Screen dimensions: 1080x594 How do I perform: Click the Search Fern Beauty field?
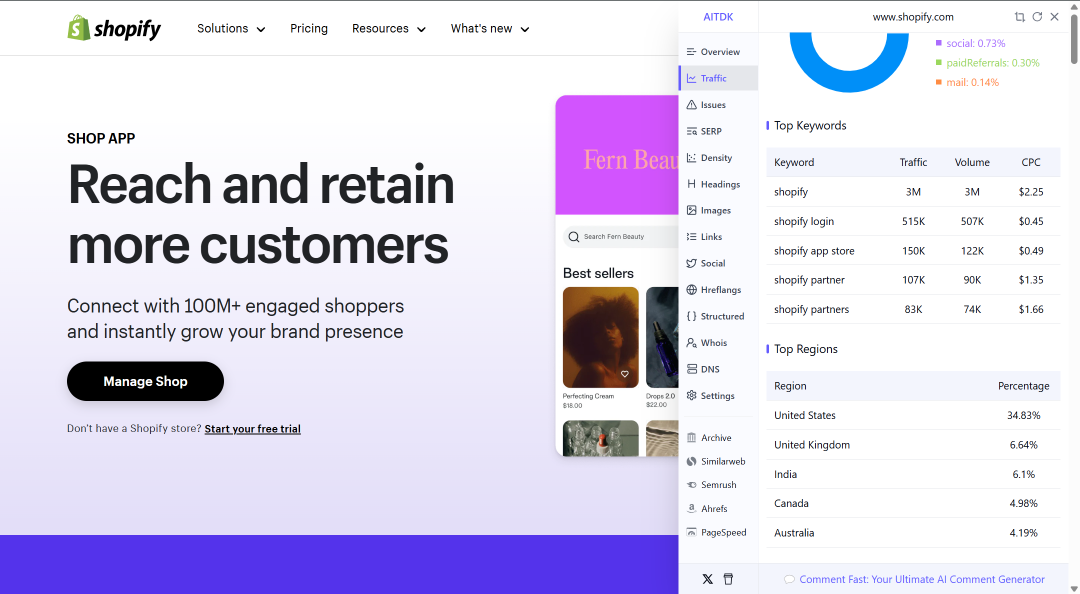point(621,236)
